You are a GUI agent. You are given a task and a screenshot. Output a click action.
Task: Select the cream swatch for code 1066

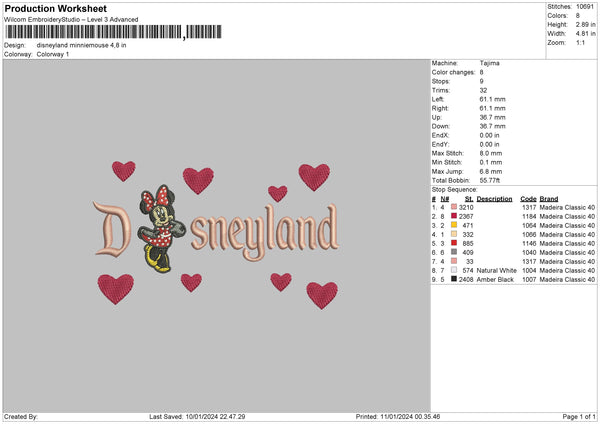pyautogui.click(x=454, y=234)
